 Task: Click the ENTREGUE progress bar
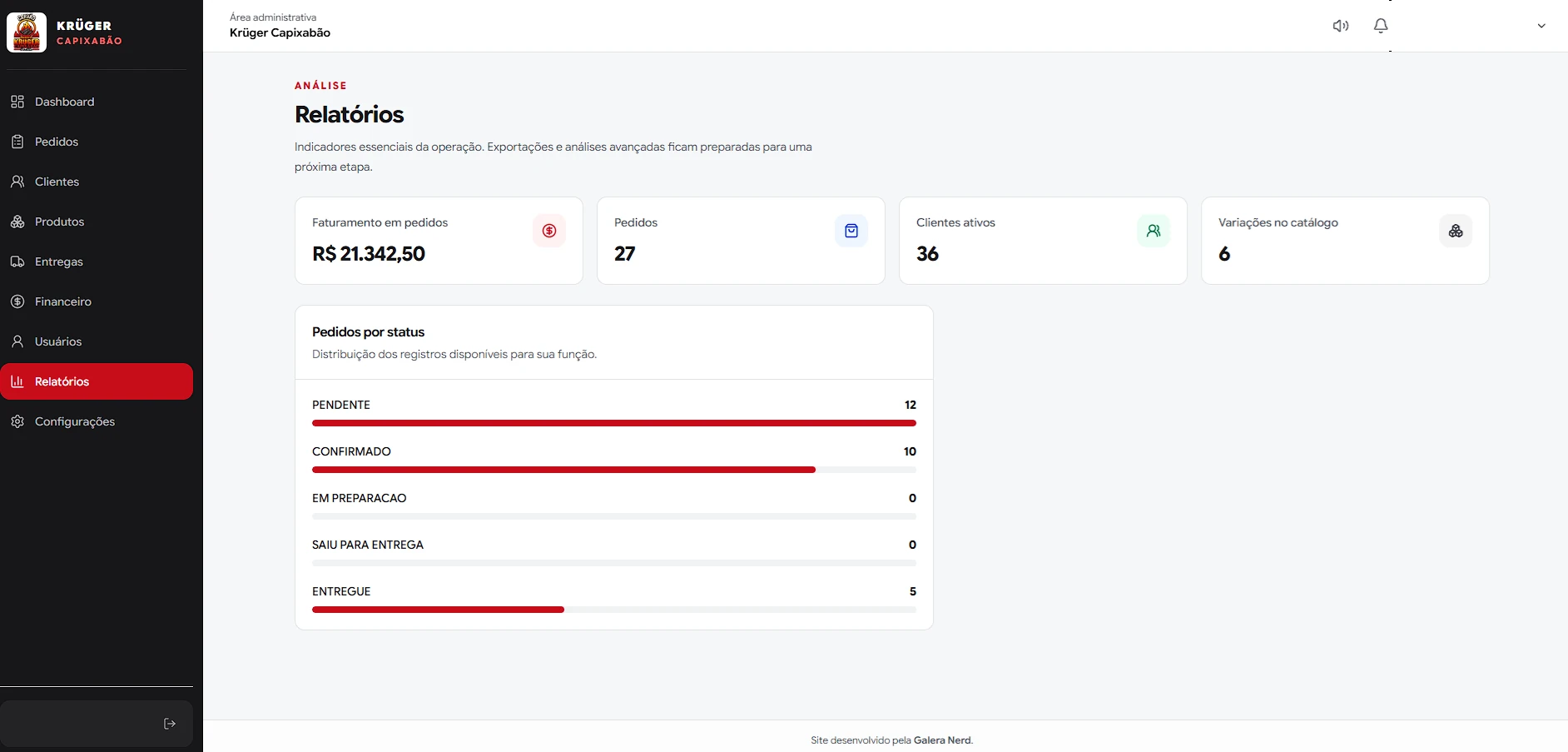614,610
